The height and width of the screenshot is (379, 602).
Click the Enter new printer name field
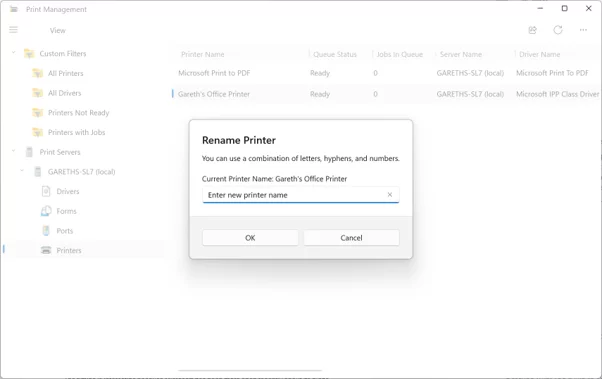tap(295, 195)
